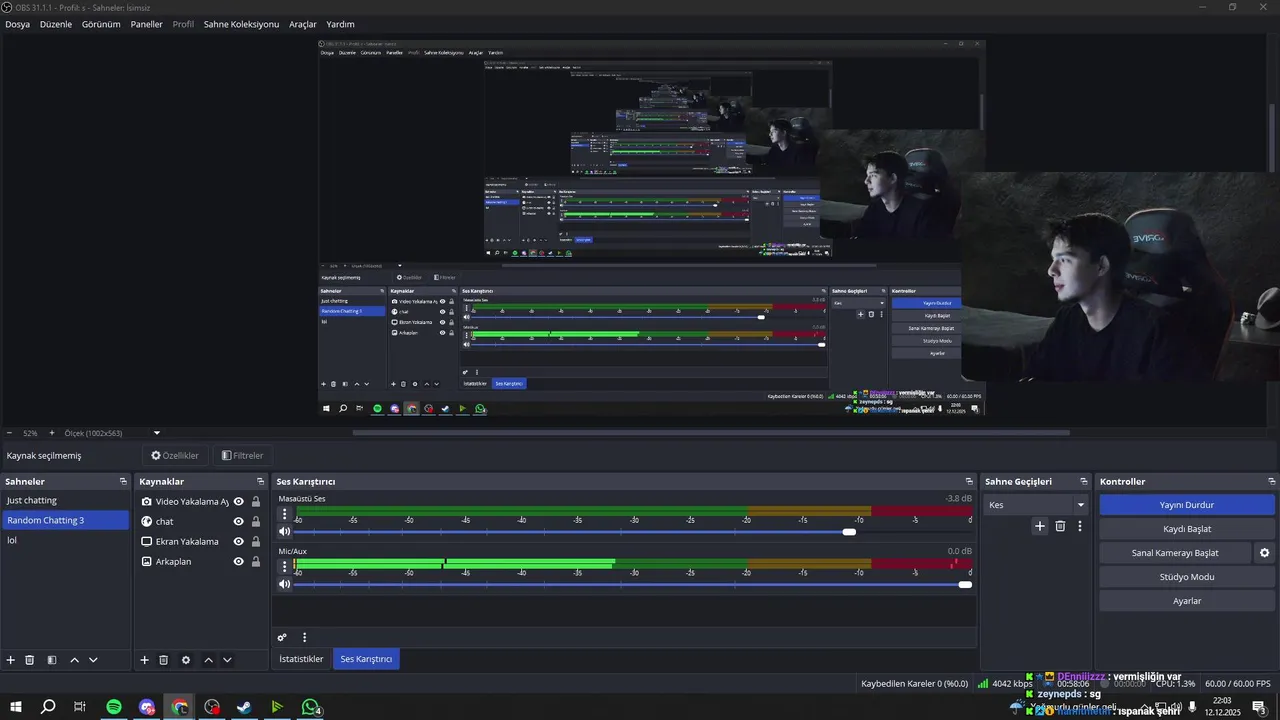Mute Masaüstü Ses speaker icon
The width and height of the screenshot is (1280, 720).
(284, 532)
